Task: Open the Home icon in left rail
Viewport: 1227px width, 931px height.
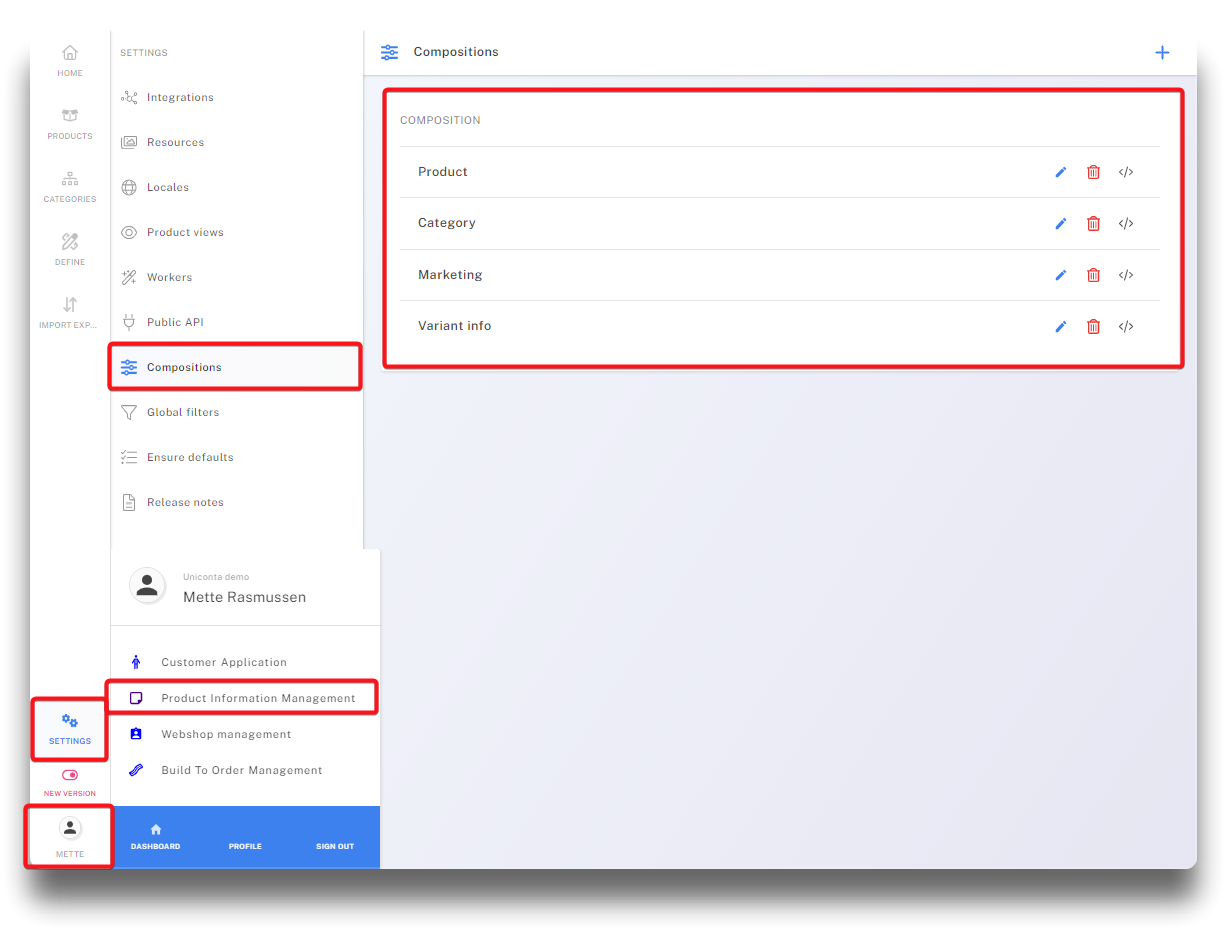Action: coord(70,60)
